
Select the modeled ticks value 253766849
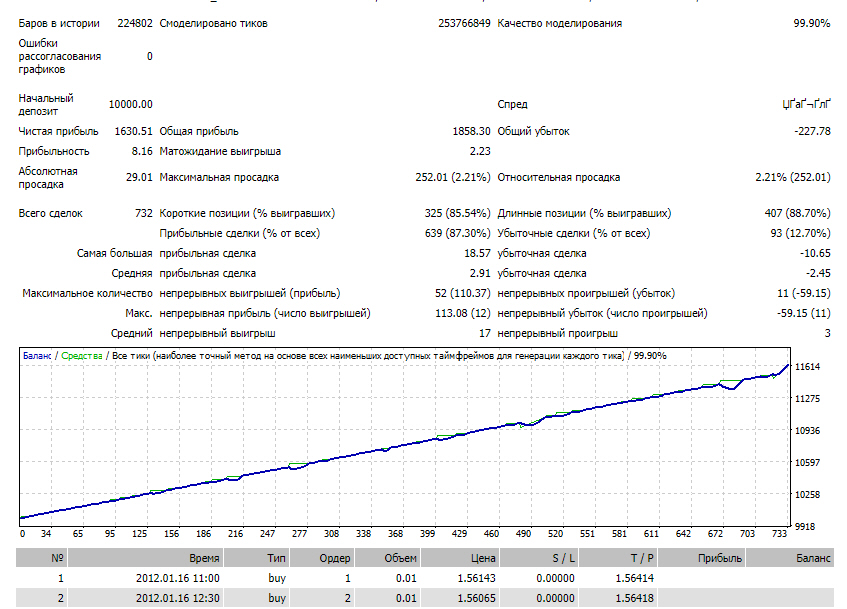tap(464, 23)
